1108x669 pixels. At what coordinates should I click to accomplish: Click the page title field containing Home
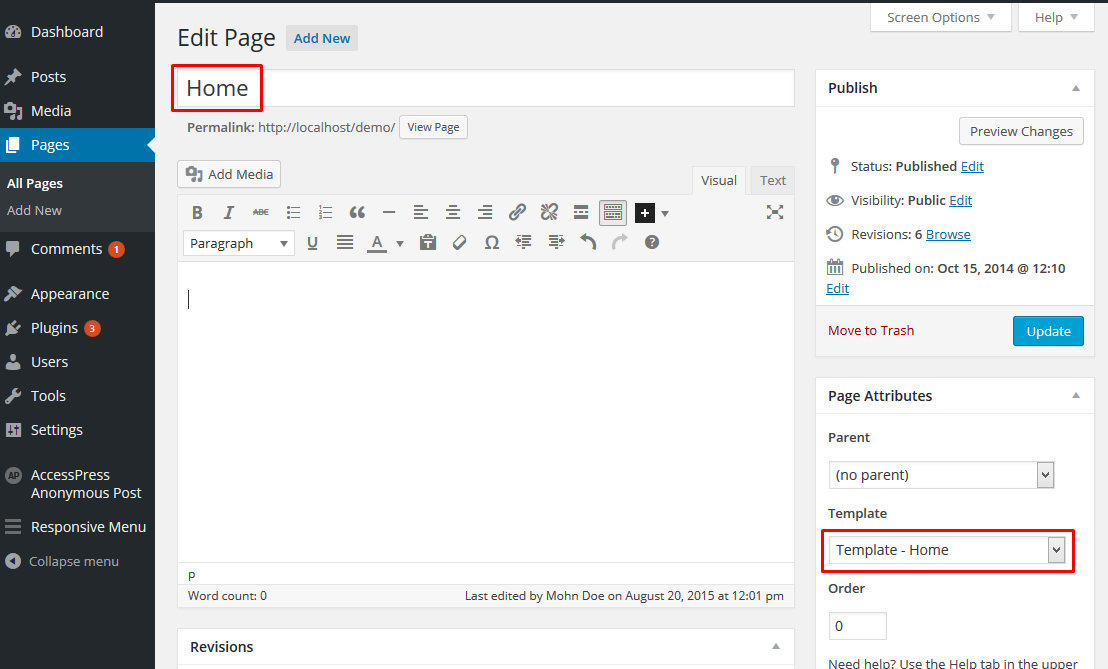484,88
